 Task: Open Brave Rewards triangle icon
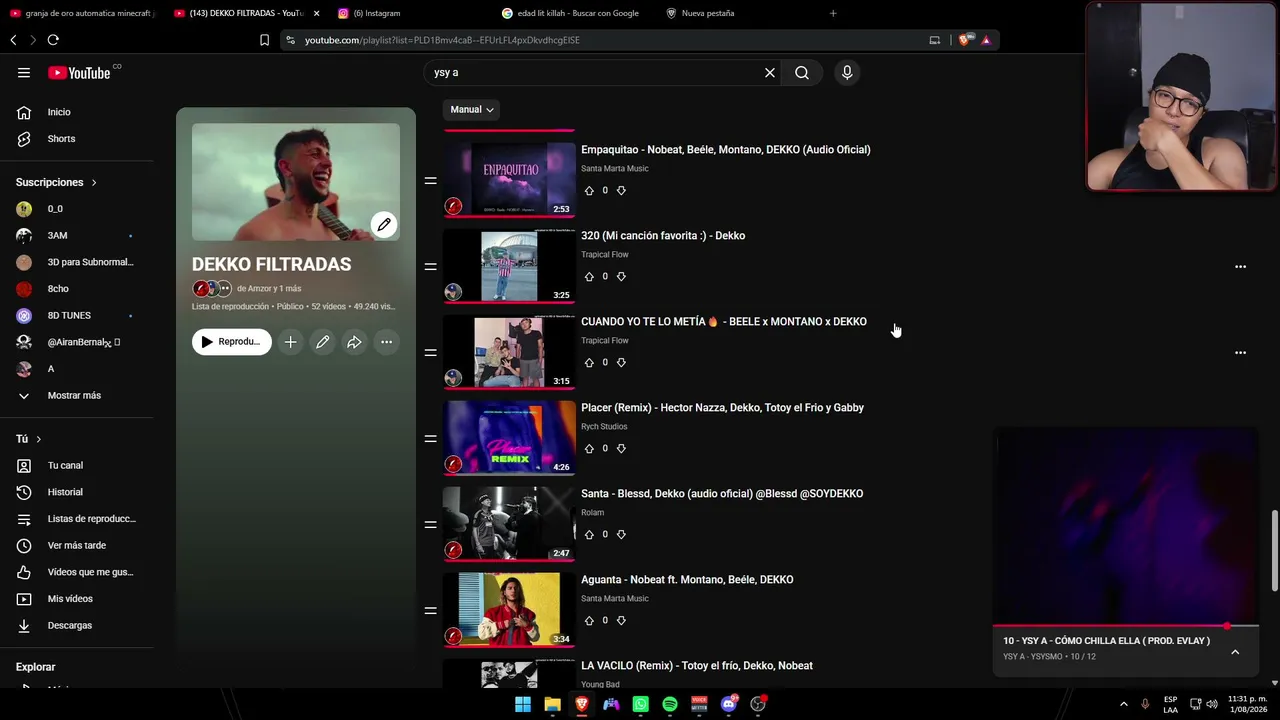tap(986, 40)
